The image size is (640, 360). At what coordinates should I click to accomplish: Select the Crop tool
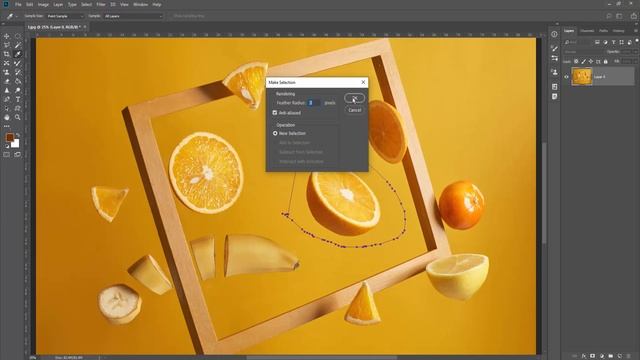click(7, 54)
